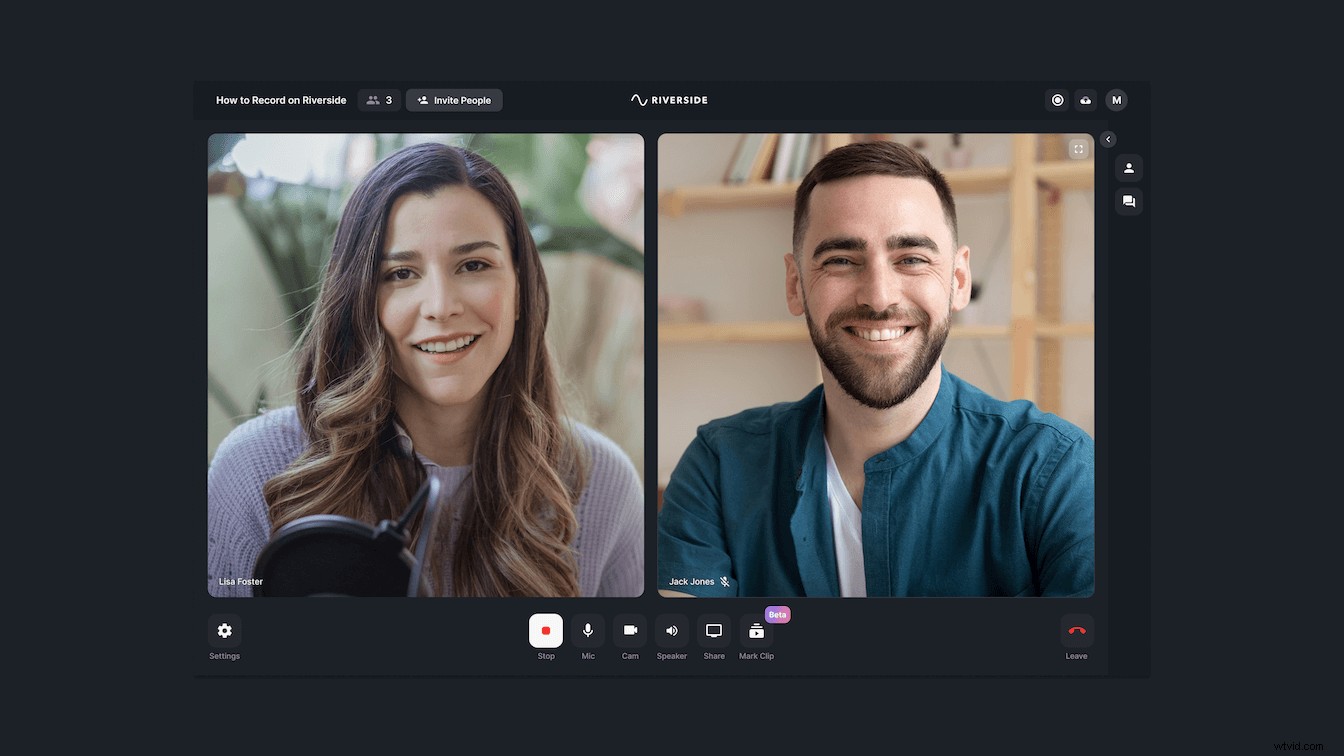Expand Jack Jones's video to fullscreen
This screenshot has width=1344, height=756.
tap(1078, 148)
